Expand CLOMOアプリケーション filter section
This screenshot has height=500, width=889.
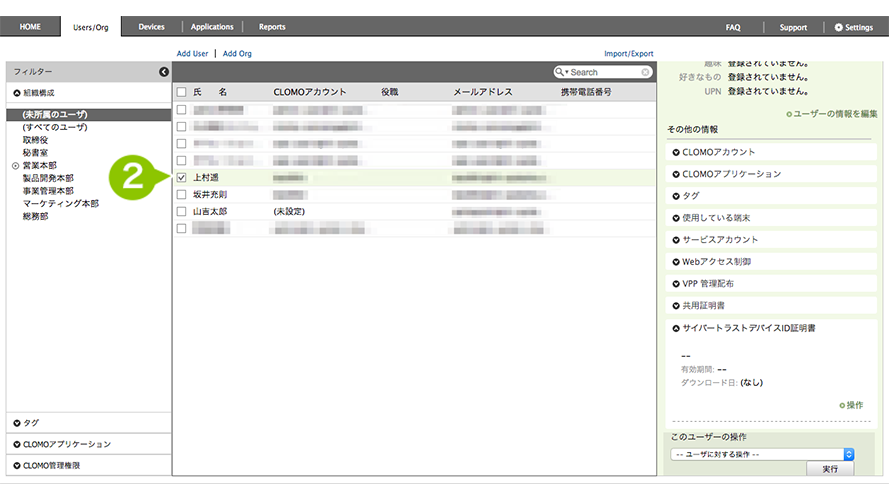coord(17,444)
